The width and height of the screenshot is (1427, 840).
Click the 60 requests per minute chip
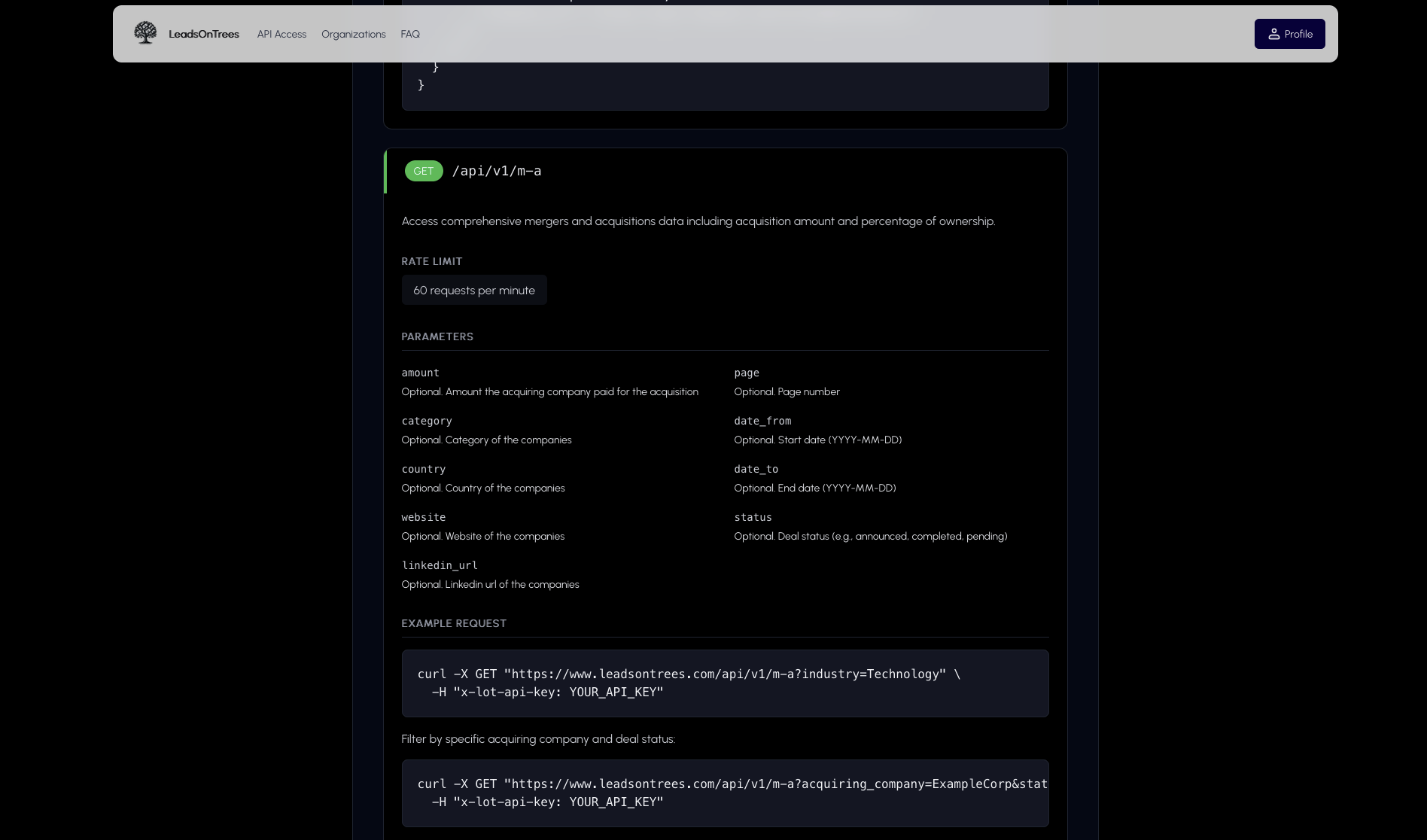(474, 290)
